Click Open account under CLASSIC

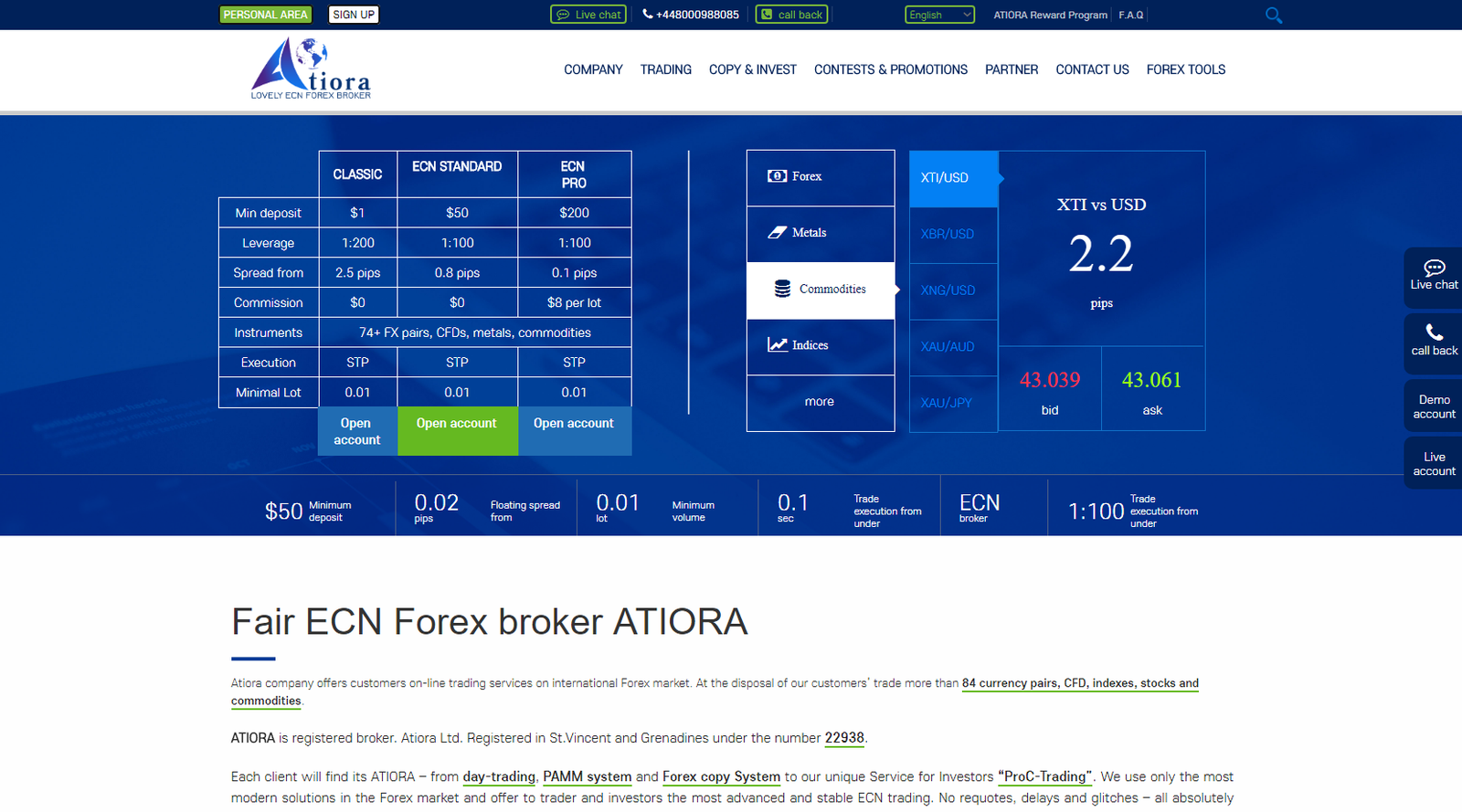pos(357,431)
